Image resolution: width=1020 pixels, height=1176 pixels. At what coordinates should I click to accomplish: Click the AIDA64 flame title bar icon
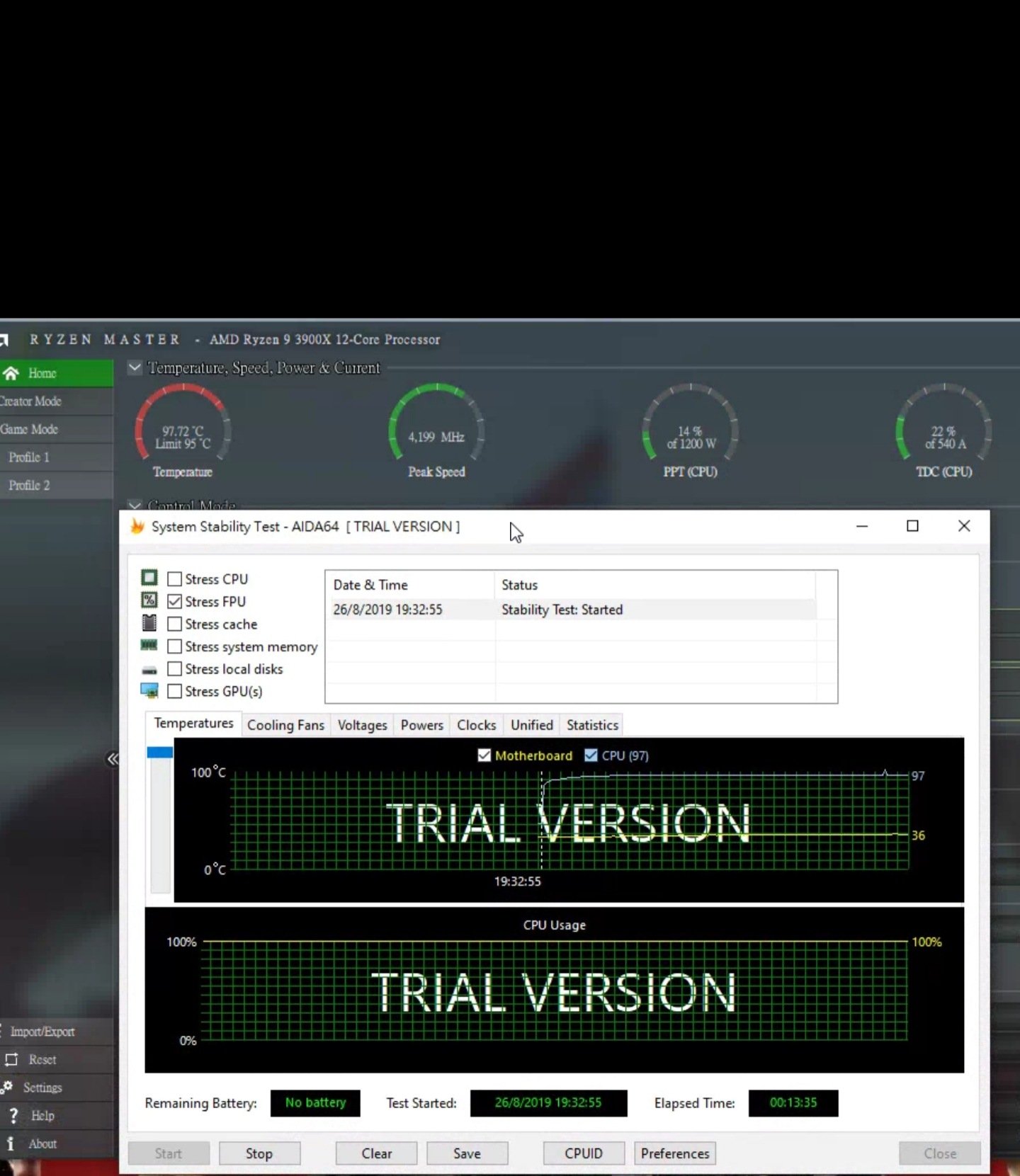click(x=137, y=526)
